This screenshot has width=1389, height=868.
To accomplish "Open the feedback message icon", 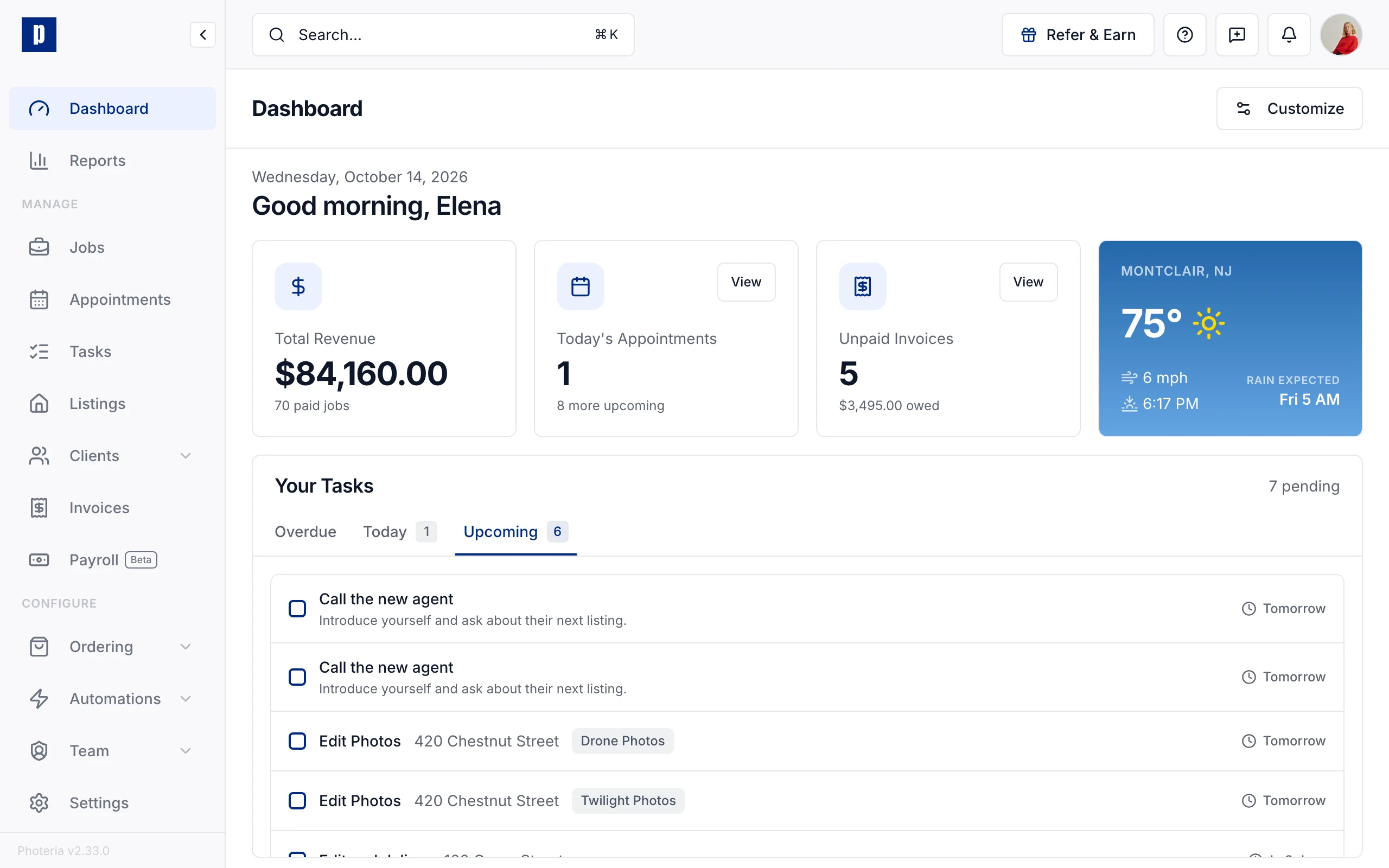I will click(1237, 35).
